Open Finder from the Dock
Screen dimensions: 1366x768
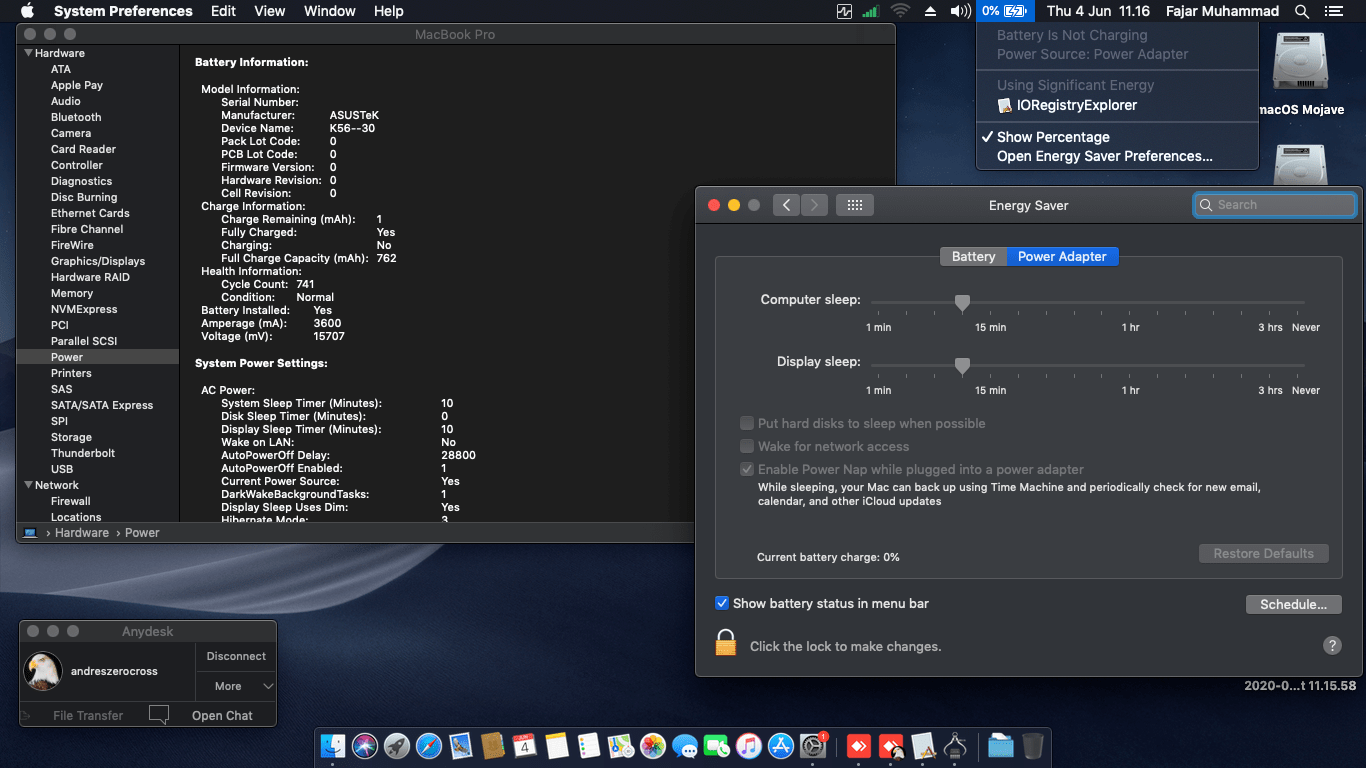333,746
